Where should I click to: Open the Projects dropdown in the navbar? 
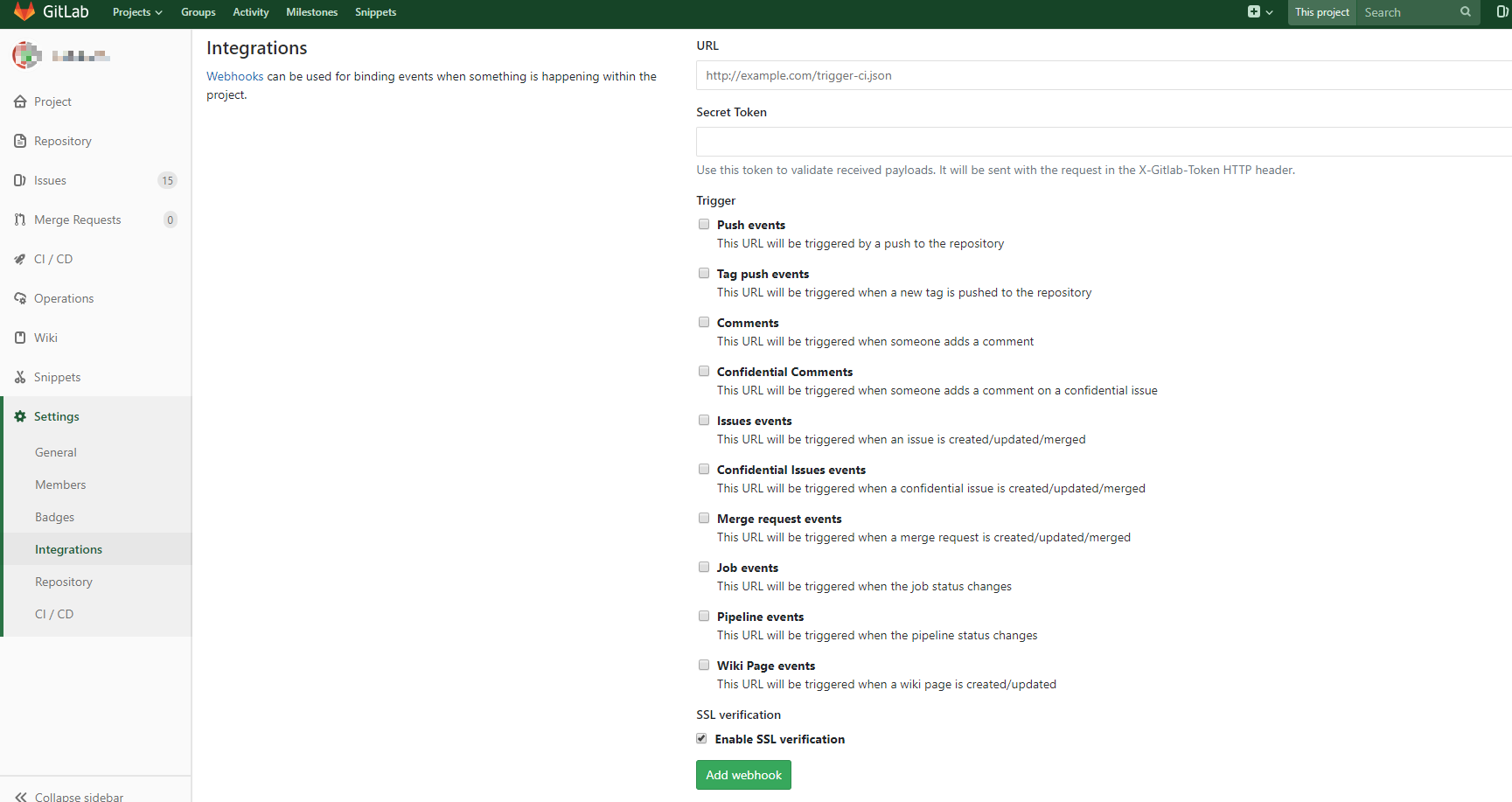137,12
